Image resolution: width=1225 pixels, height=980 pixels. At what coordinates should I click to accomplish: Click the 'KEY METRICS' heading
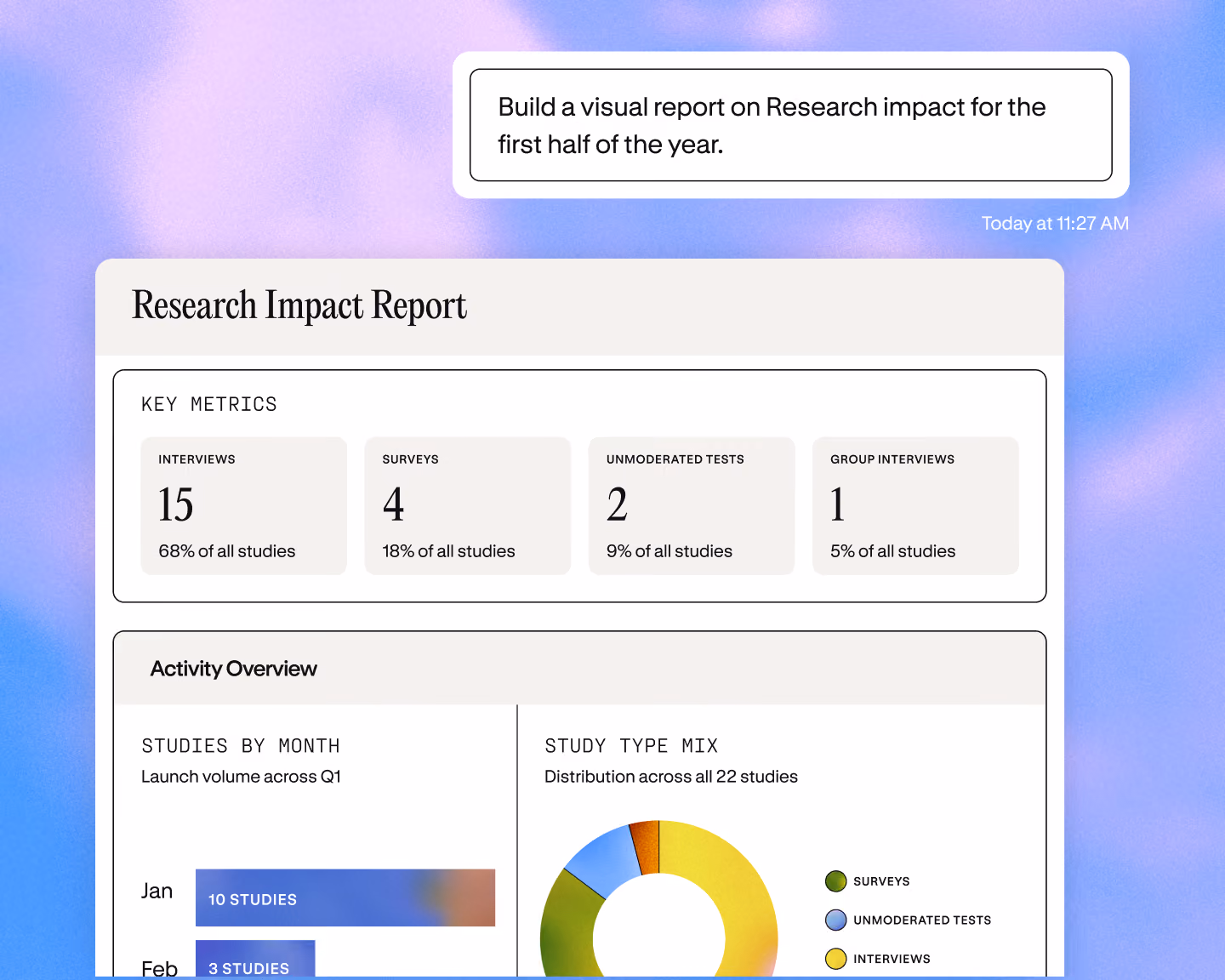[209, 404]
